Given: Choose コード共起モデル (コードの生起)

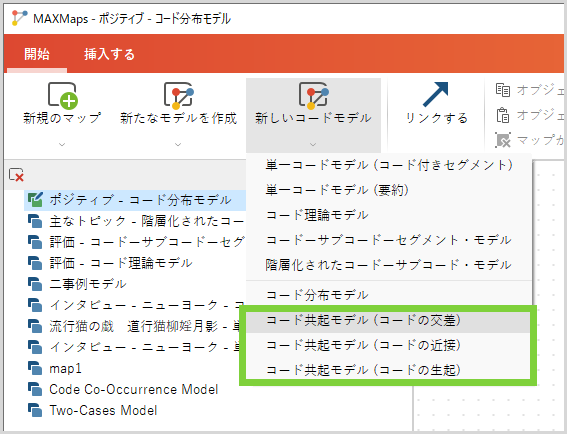Looking at the screenshot, I should pos(389,370).
